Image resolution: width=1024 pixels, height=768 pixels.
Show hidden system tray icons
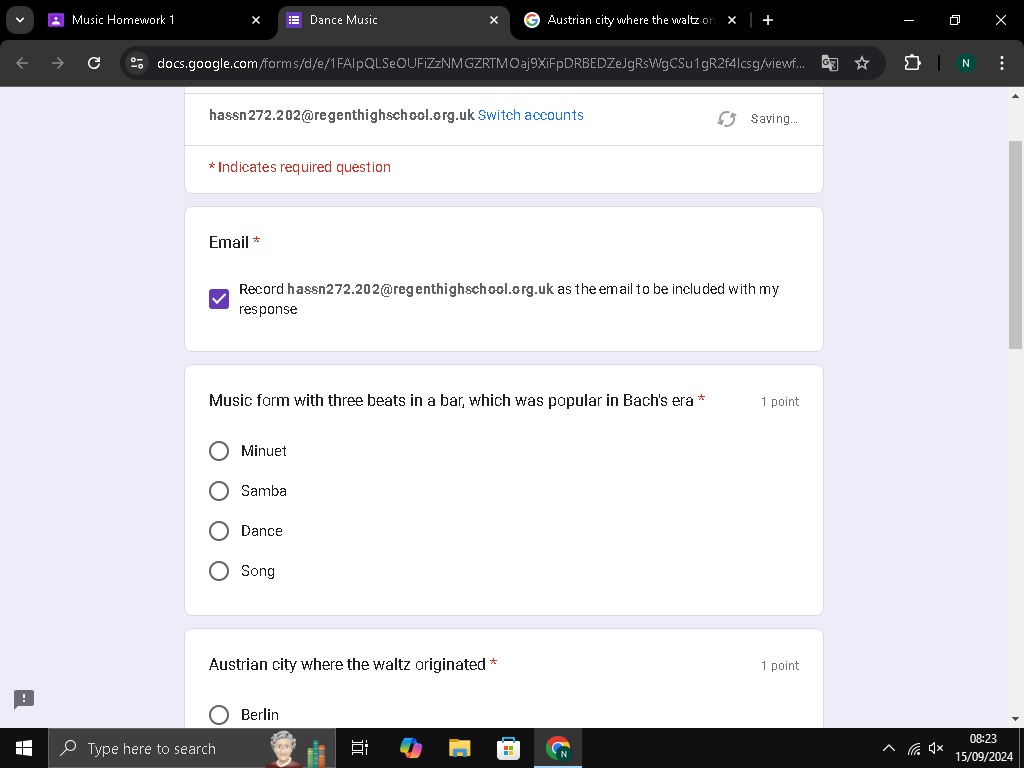pyautogui.click(x=889, y=748)
